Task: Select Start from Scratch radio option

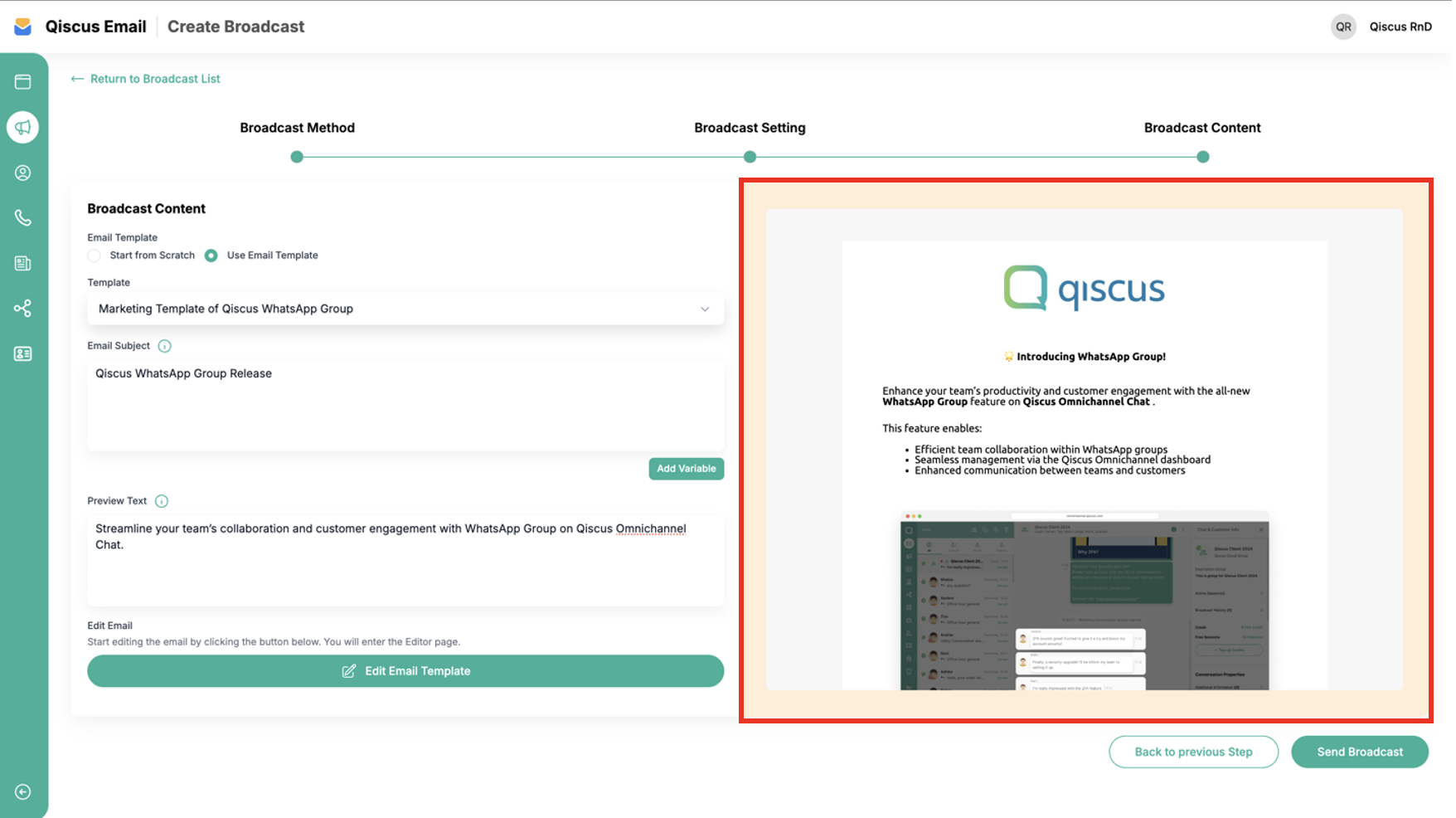Action: pos(95,256)
